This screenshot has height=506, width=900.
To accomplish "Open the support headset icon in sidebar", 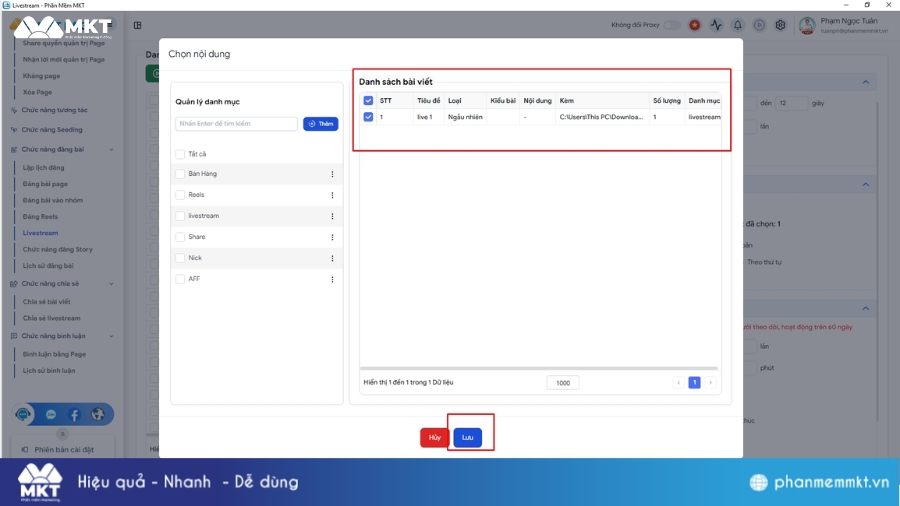I will pos(23,414).
